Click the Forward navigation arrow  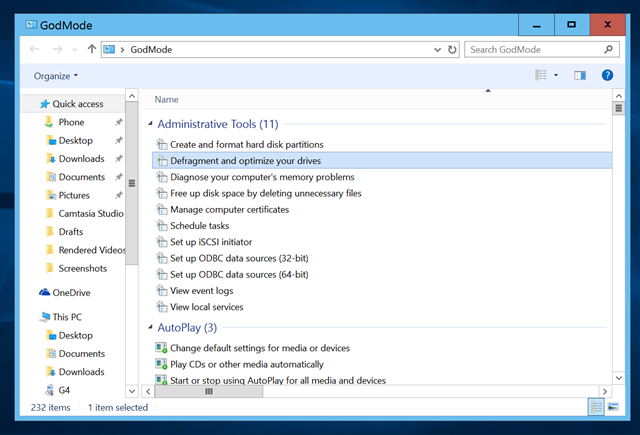tap(58, 49)
